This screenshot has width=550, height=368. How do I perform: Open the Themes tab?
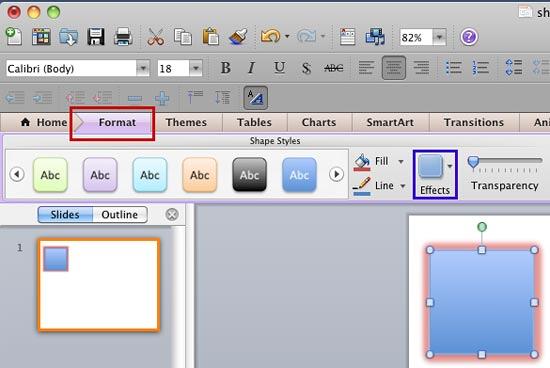click(186, 122)
